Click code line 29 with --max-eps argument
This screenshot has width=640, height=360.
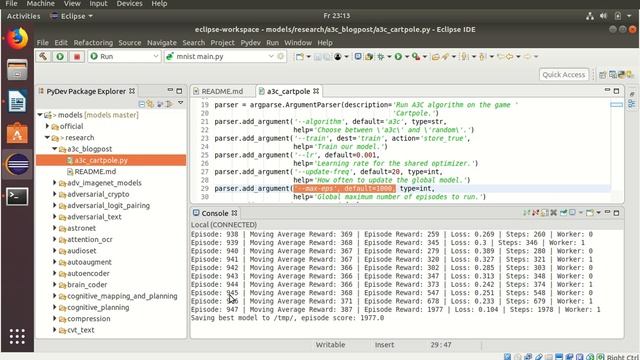click(324, 188)
